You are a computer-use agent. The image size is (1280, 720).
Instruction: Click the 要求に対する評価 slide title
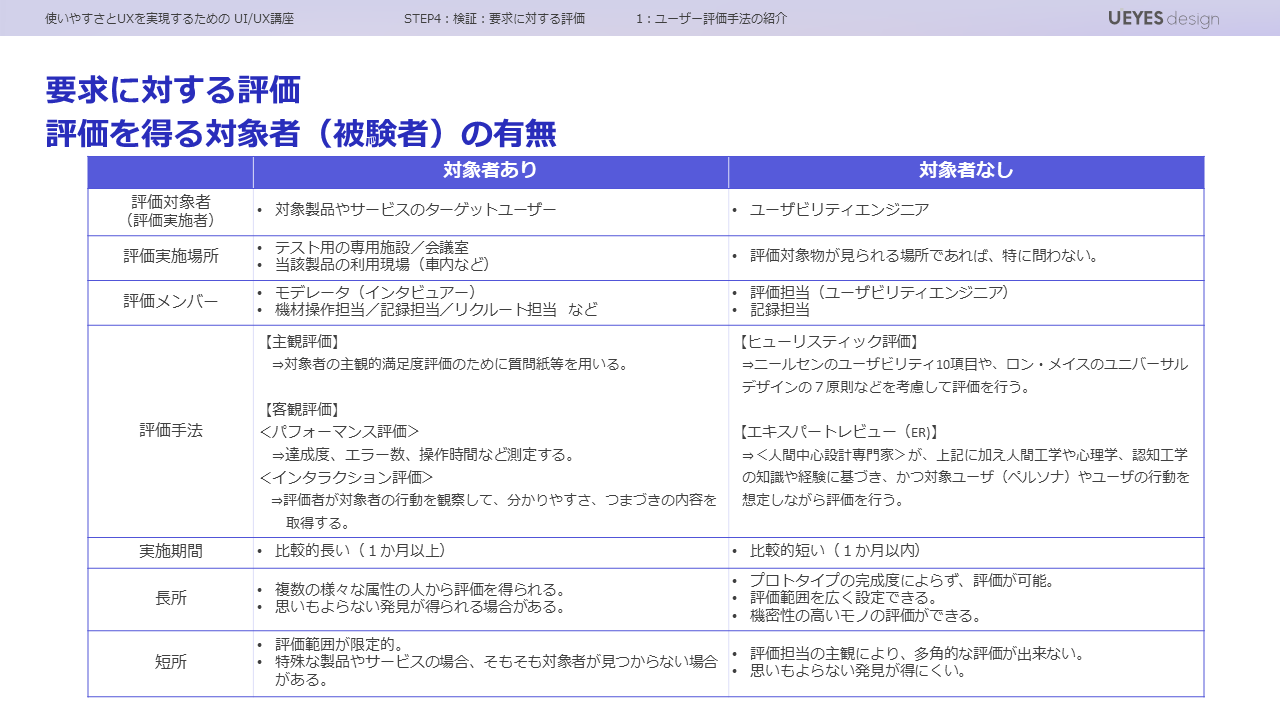(173, 90)
